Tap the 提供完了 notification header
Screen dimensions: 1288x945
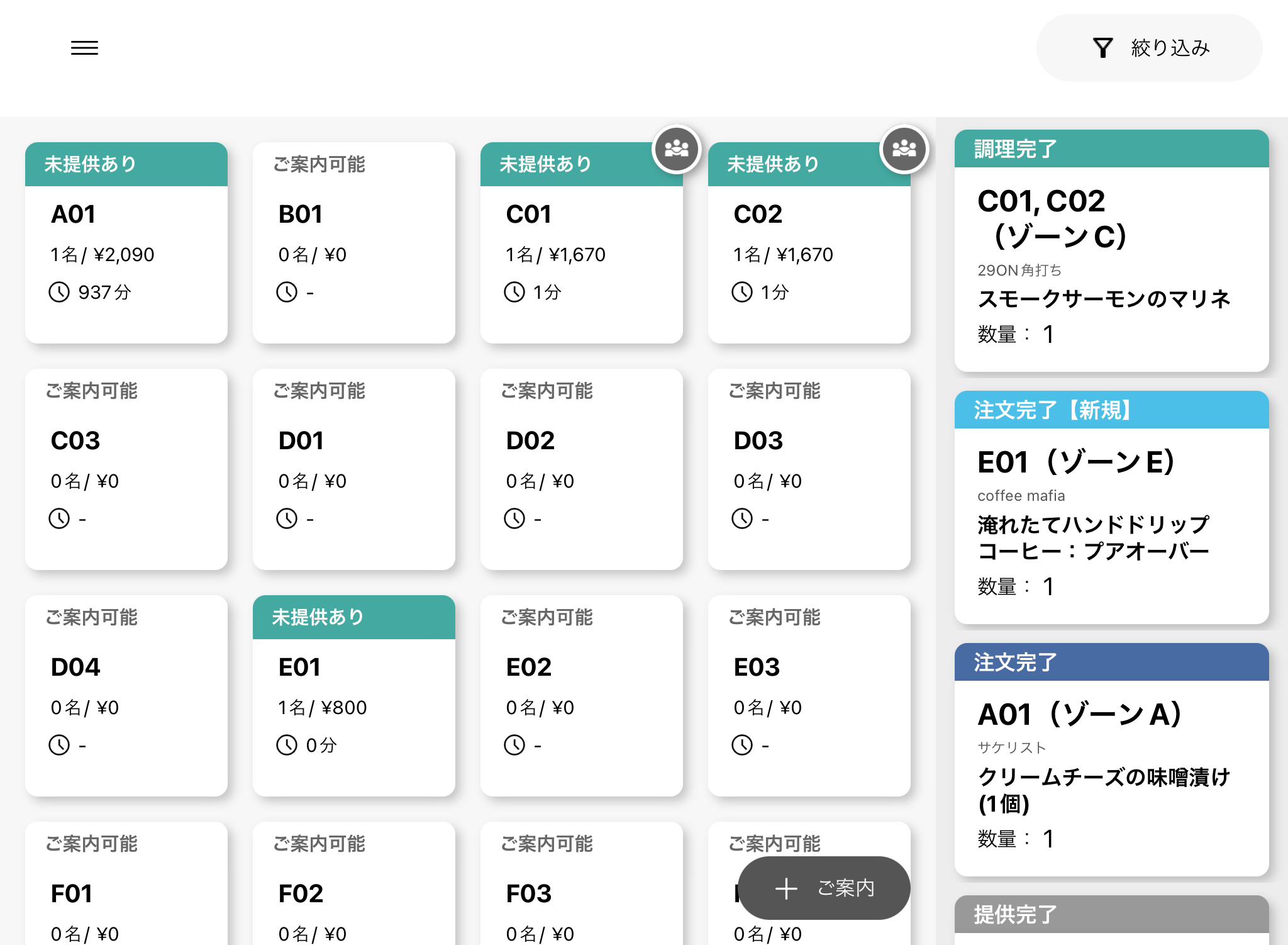[1111, 914]
